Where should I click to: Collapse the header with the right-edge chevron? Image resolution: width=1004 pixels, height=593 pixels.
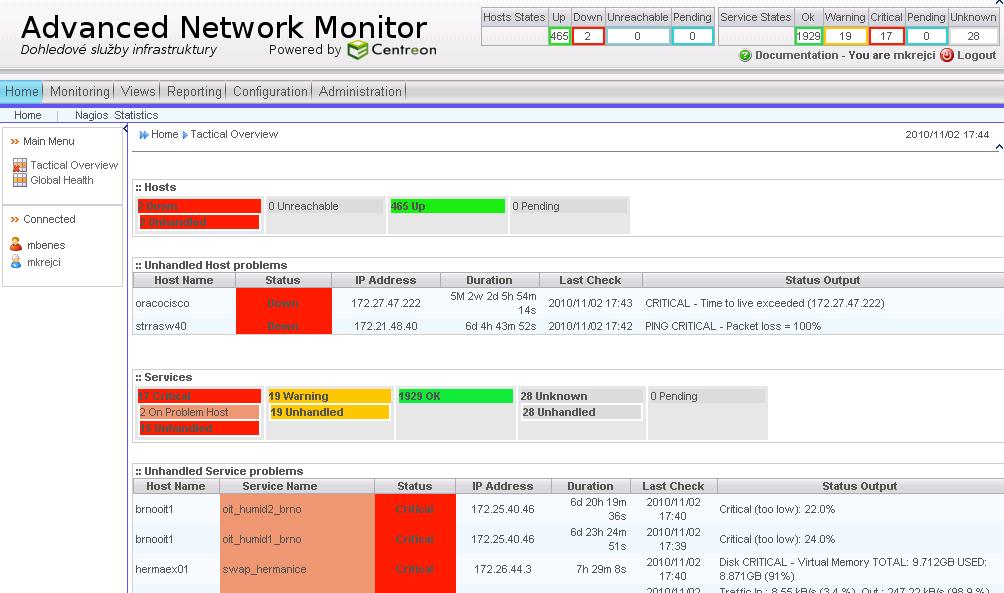(998, 147)
